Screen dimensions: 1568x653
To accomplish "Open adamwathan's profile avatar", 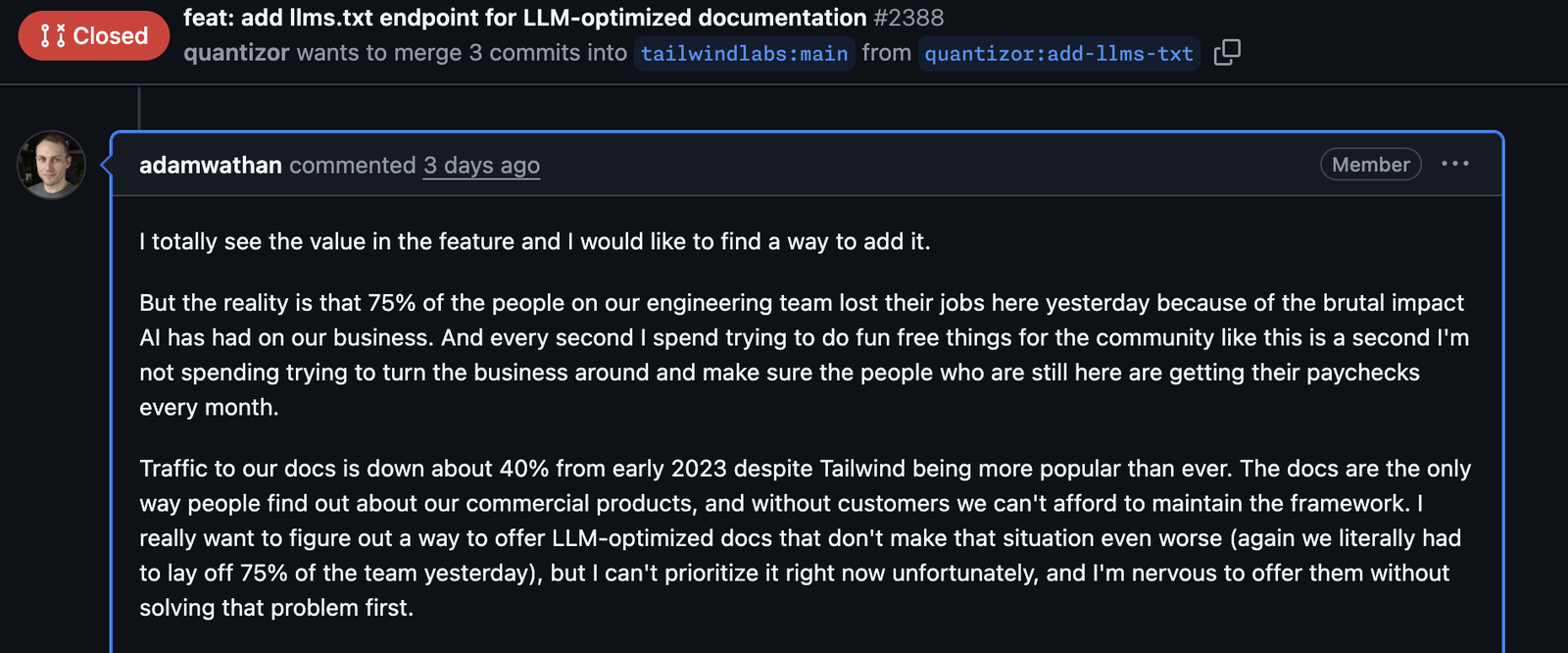I will point(51,165).
